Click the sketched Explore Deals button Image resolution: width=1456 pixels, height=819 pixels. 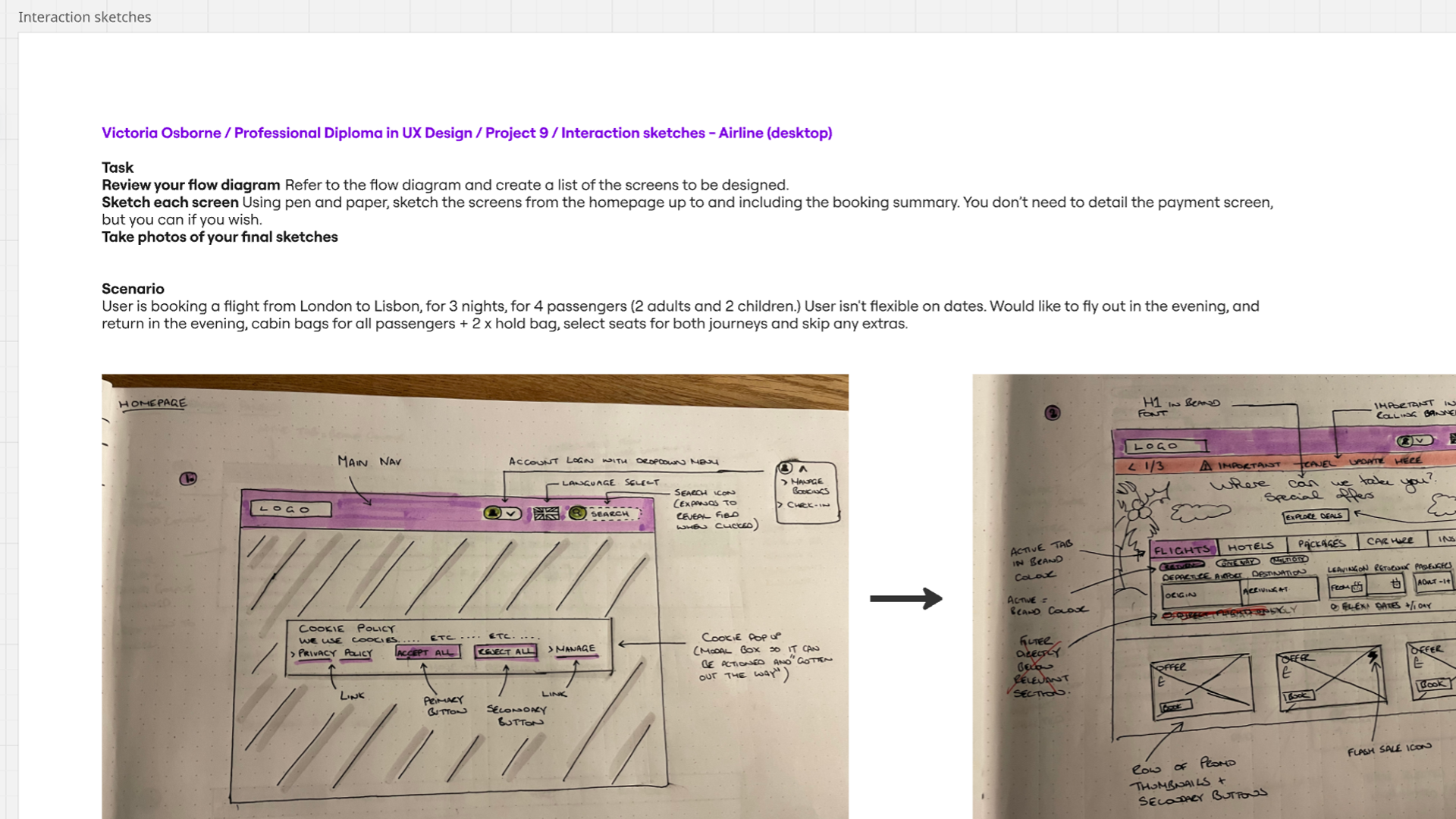pos(1314,516)
